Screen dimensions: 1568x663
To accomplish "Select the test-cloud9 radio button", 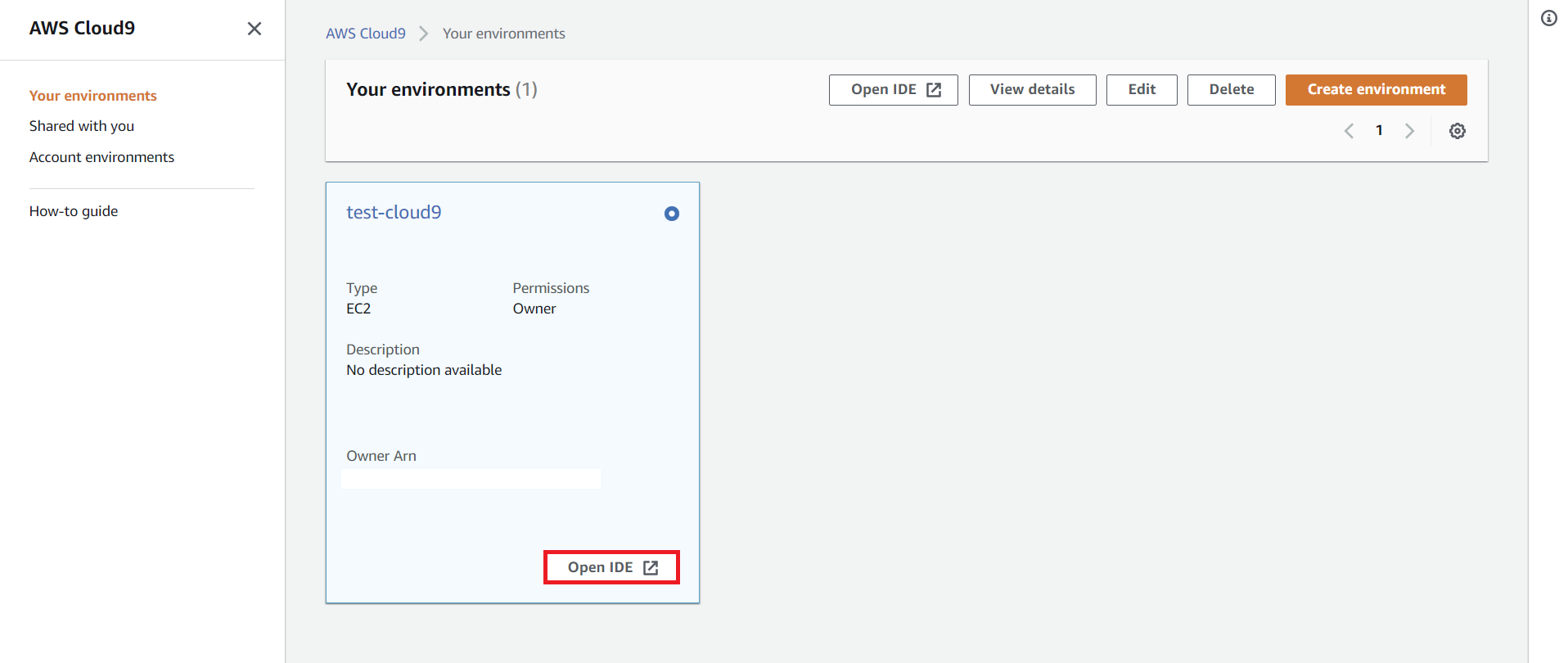I will point(672,214).
